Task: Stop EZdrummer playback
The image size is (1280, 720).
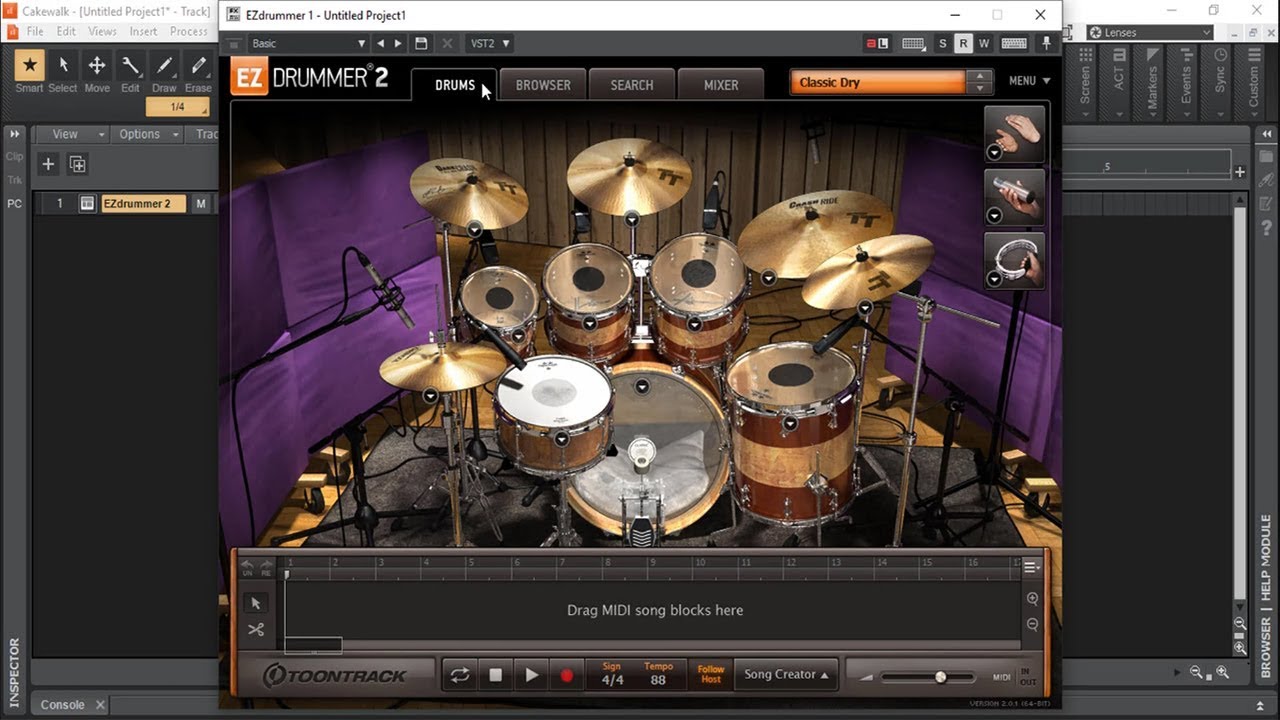Action: pos(495,675)
